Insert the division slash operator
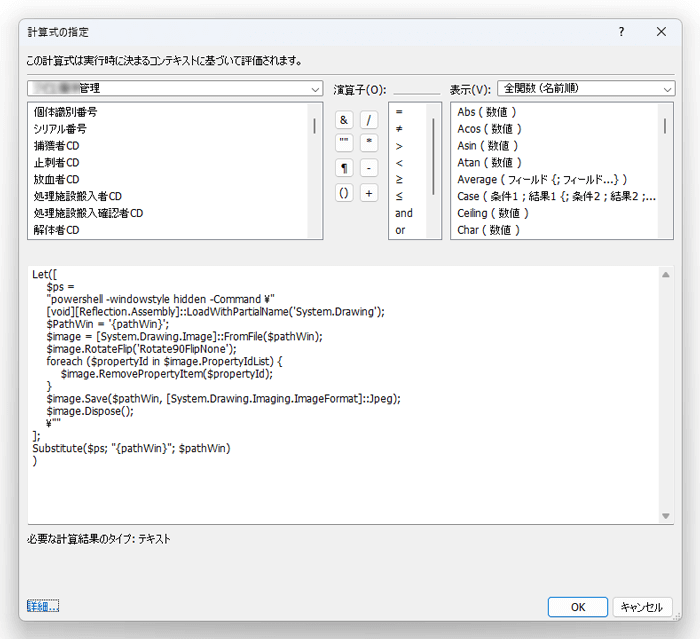 369,120
